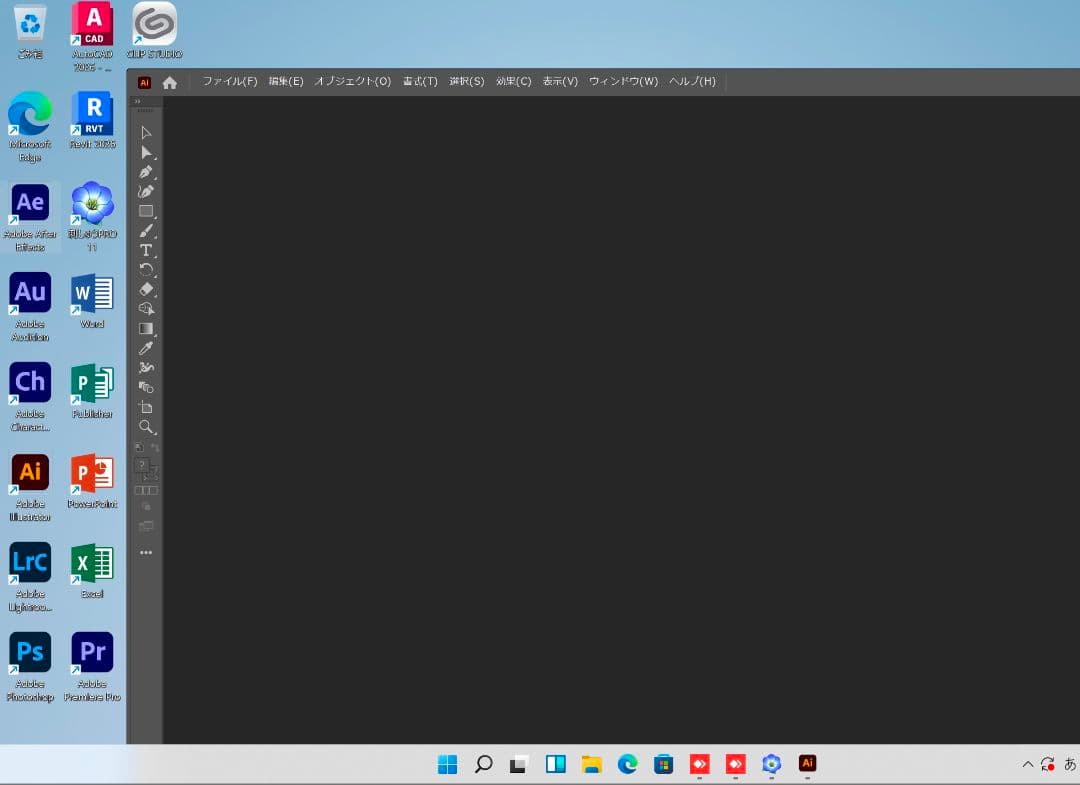Select the Type tool
1080x785 pixels.
coord(146,250)
